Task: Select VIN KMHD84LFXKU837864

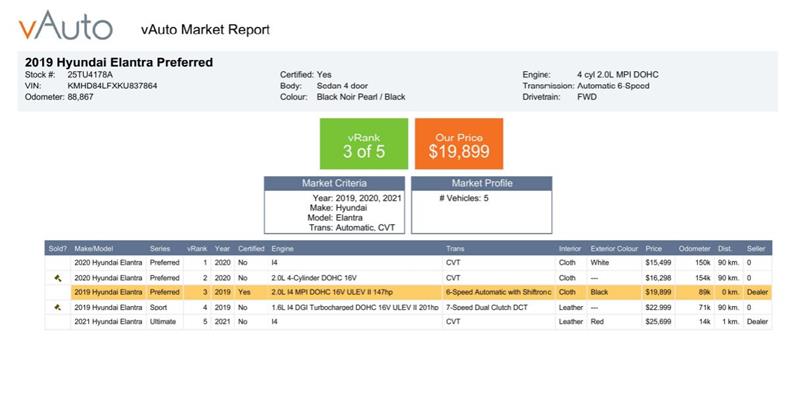Action: (x=112, y=86)
